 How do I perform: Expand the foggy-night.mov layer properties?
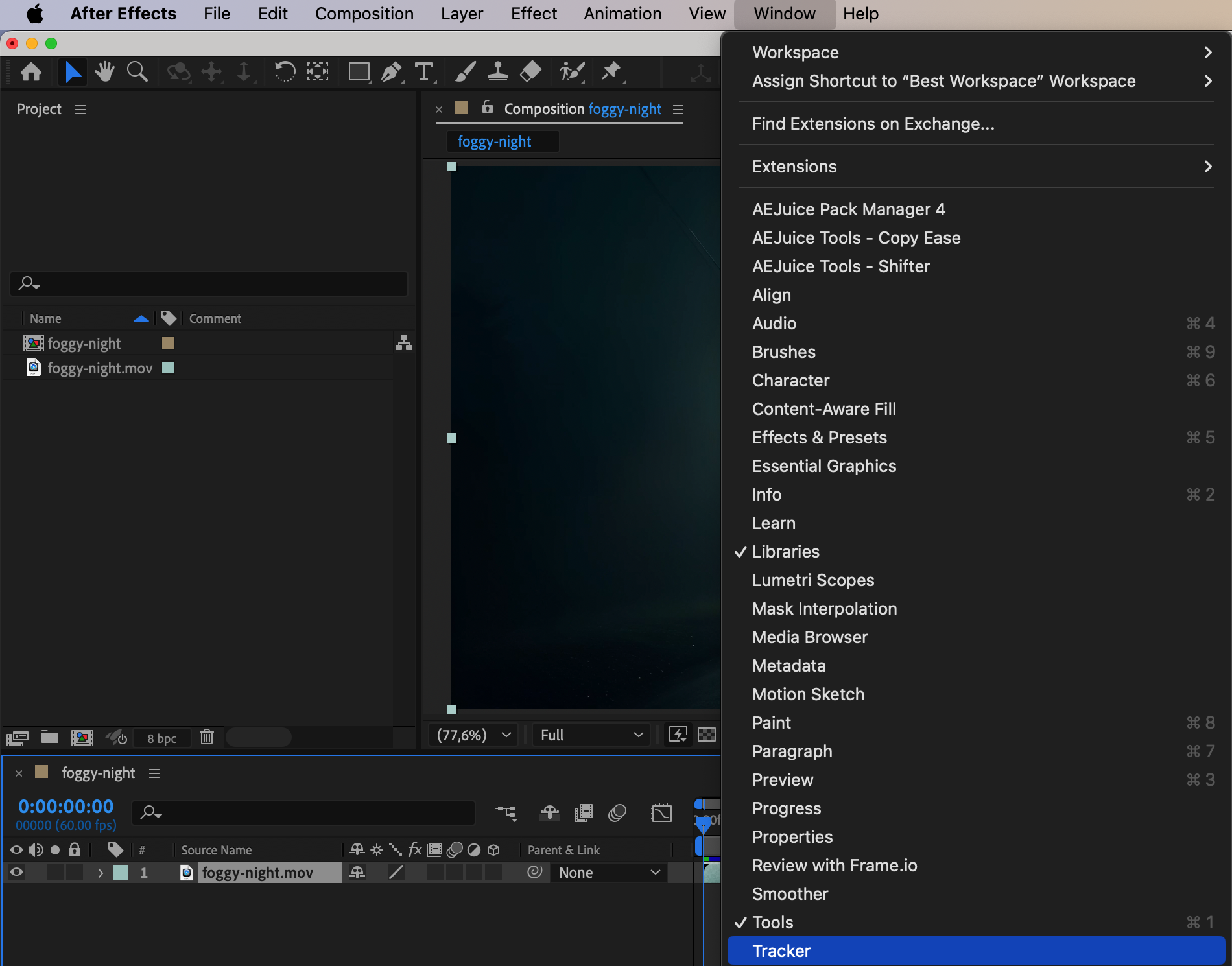[101, 873]
